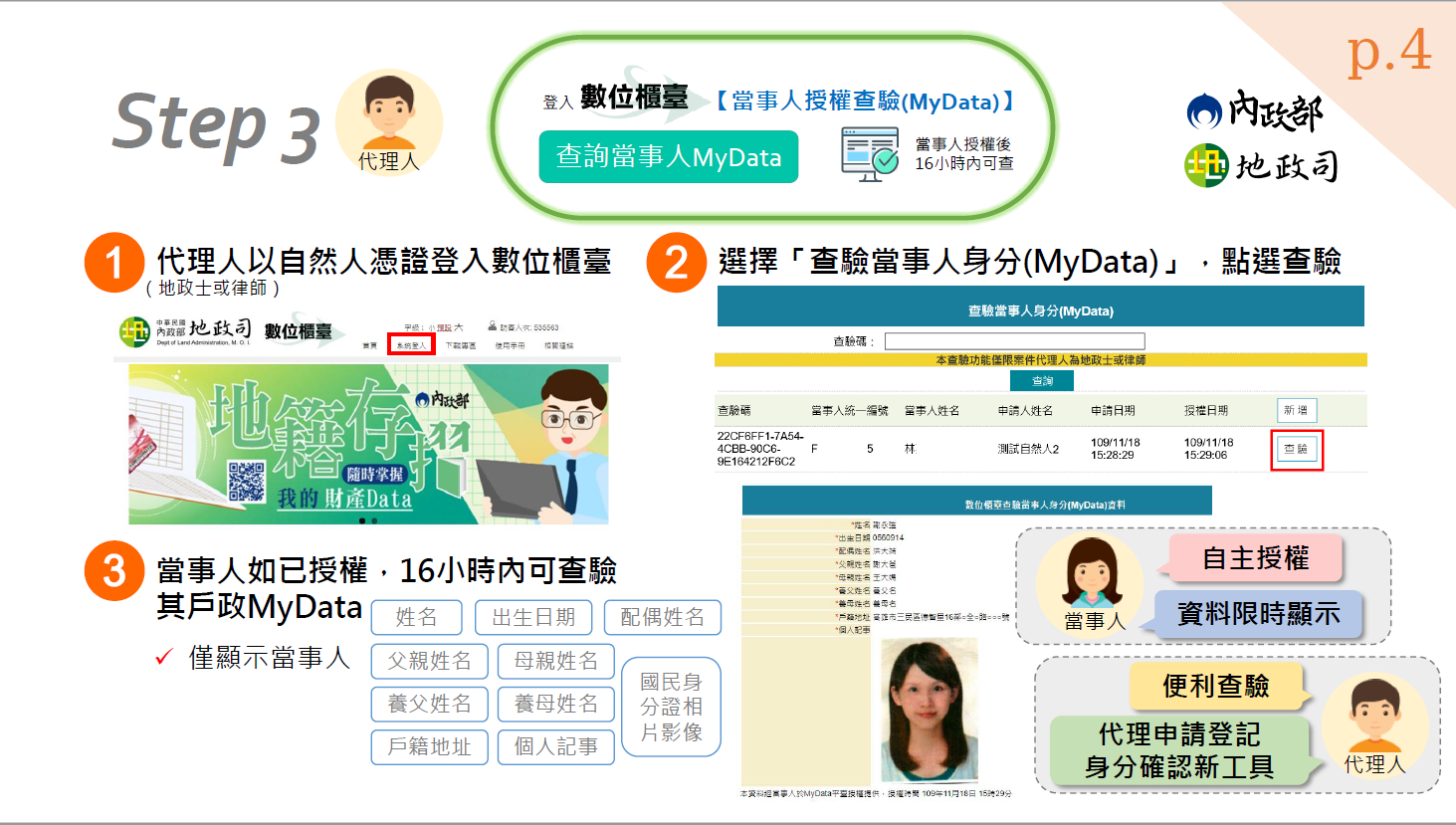Click the teal 查詢 search button
This screenshot has height=825, width=1456.
(1042, 381)
